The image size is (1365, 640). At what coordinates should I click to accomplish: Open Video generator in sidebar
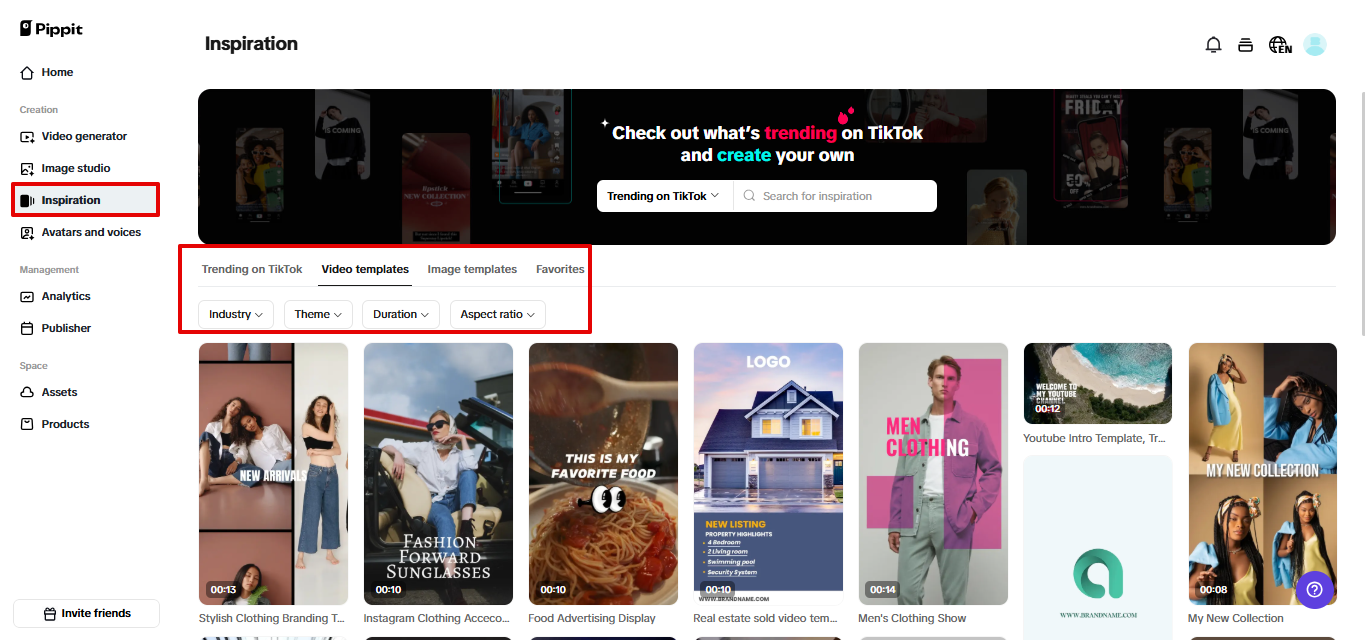coord(85,136)
